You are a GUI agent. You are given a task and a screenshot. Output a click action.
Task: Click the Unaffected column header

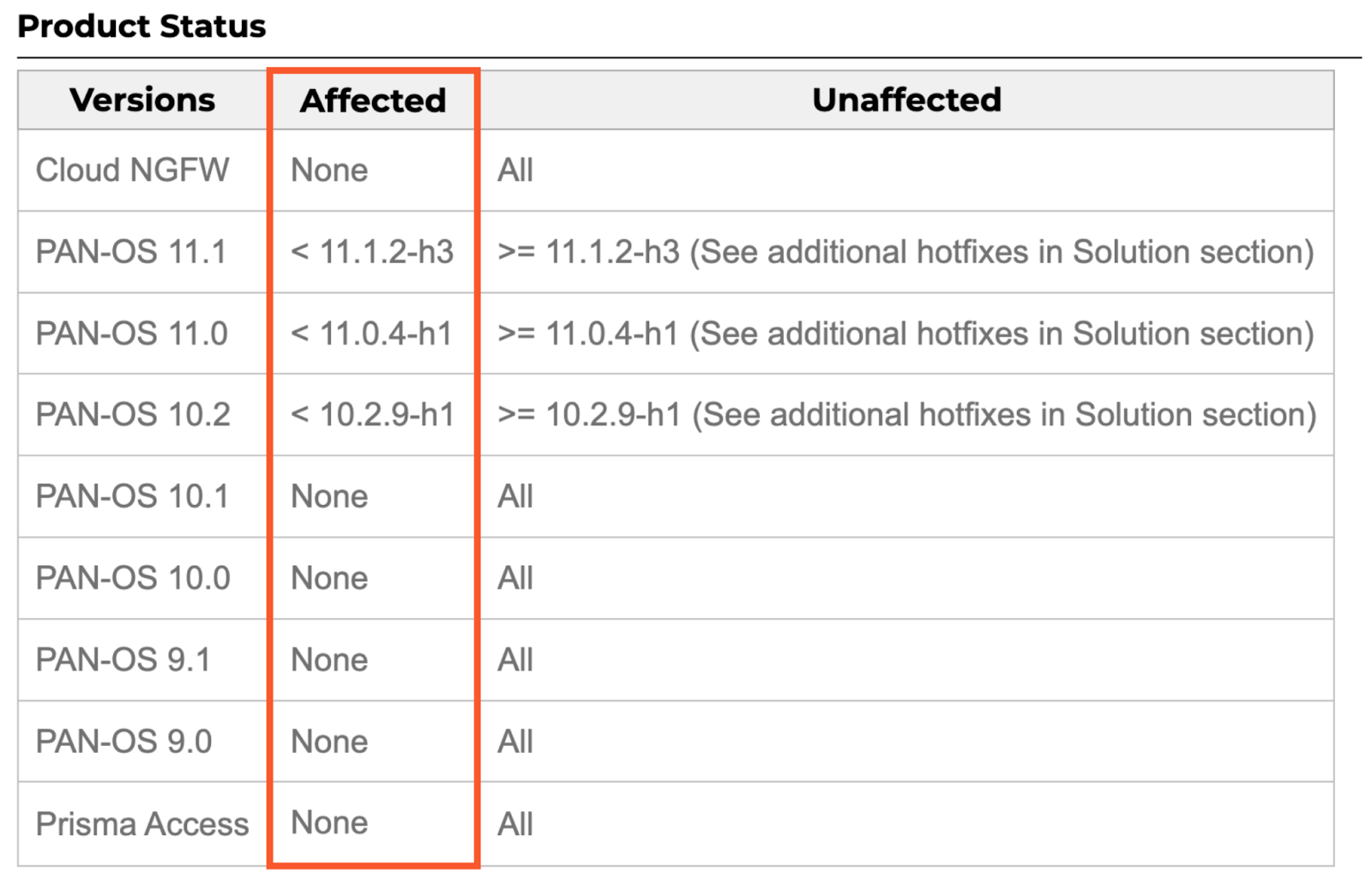pos(906,100)
